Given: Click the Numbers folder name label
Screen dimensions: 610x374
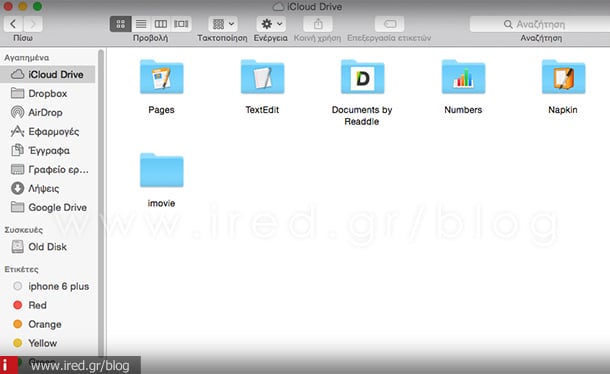Looking at the screenshot, I should click(463, 110).
